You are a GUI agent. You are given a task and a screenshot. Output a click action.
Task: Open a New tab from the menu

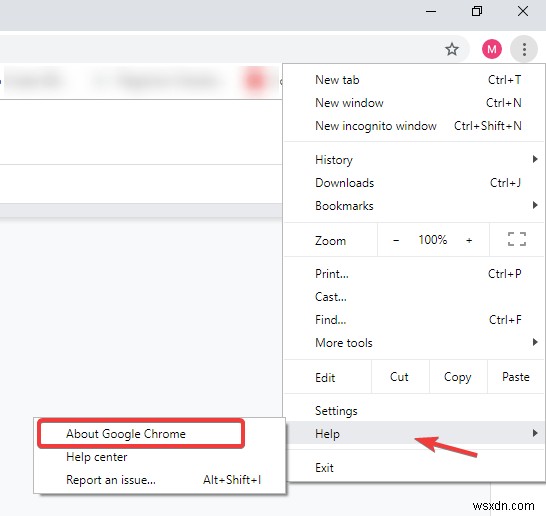[x=414, y=80]
